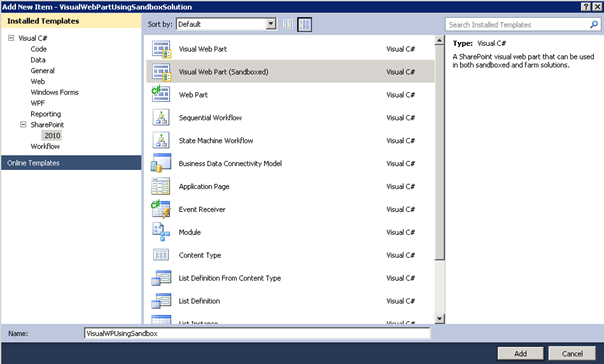
Task: Click the List Definition From Content Type icon
Action: click(161, 278)
